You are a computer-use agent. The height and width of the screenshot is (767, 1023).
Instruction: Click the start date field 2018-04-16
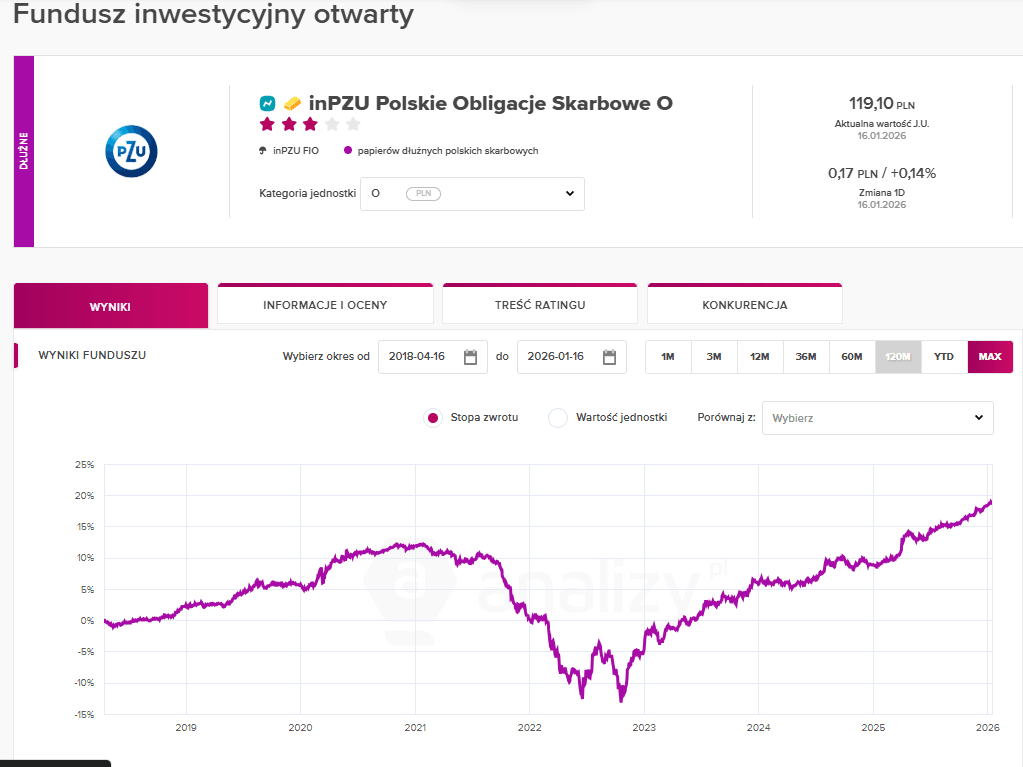pos(433,357)
